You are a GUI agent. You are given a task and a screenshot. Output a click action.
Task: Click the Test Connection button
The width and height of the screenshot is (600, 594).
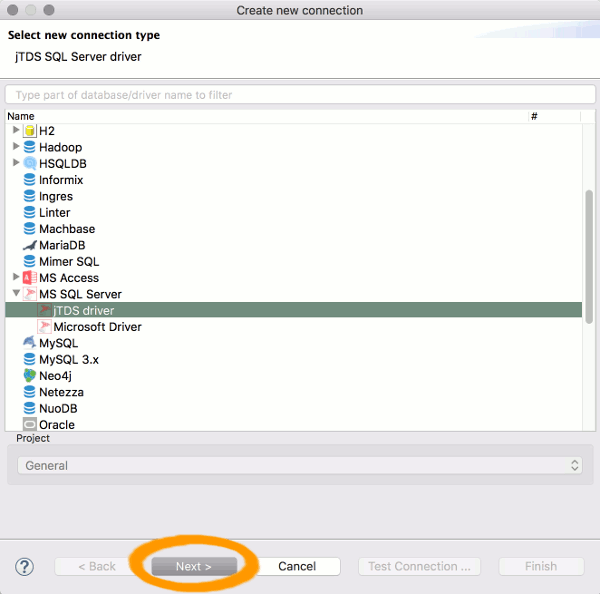pos(419,566)
